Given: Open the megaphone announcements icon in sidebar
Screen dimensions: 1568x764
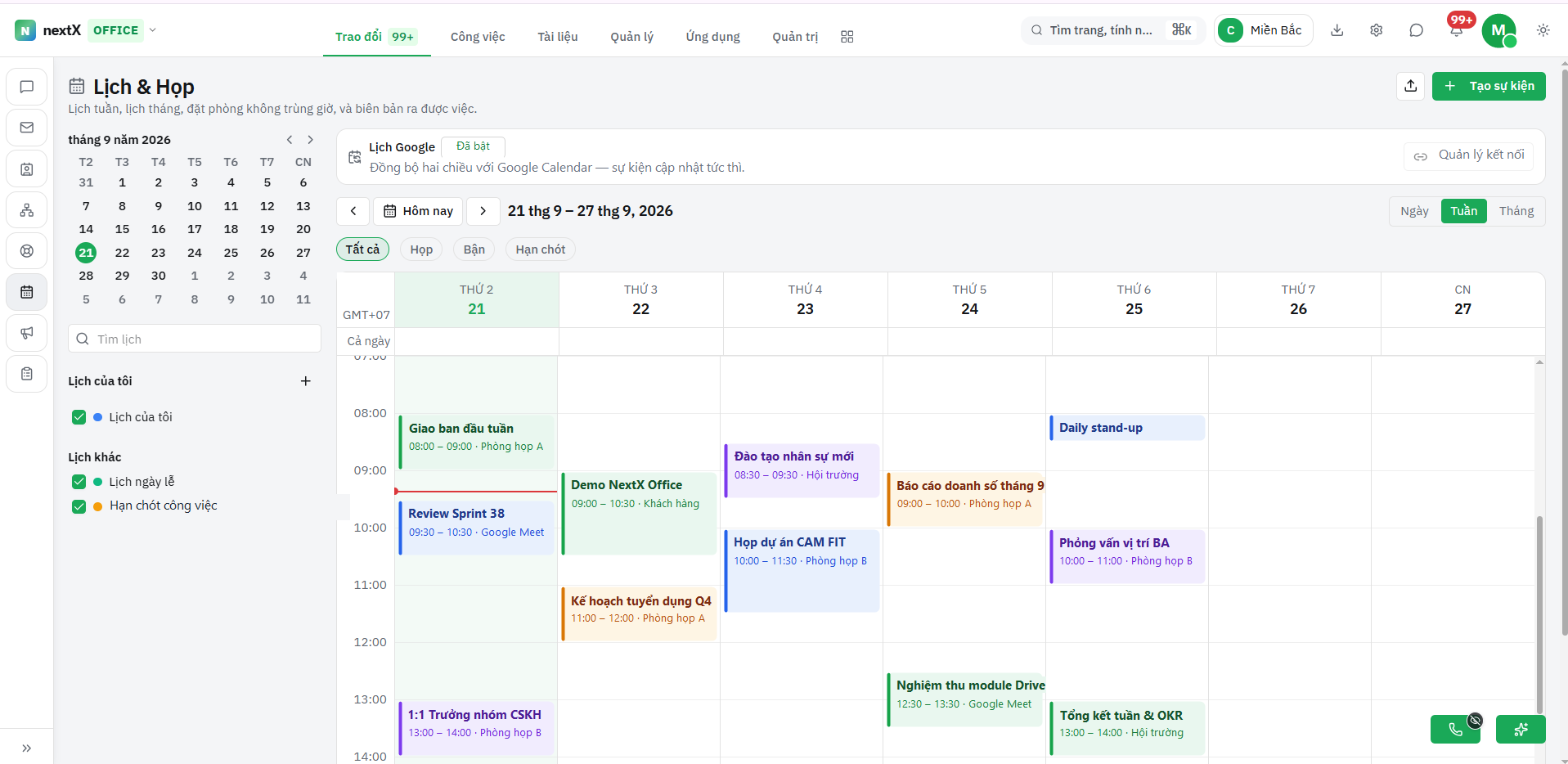Looking at the screenshot, I should point(27,333).
